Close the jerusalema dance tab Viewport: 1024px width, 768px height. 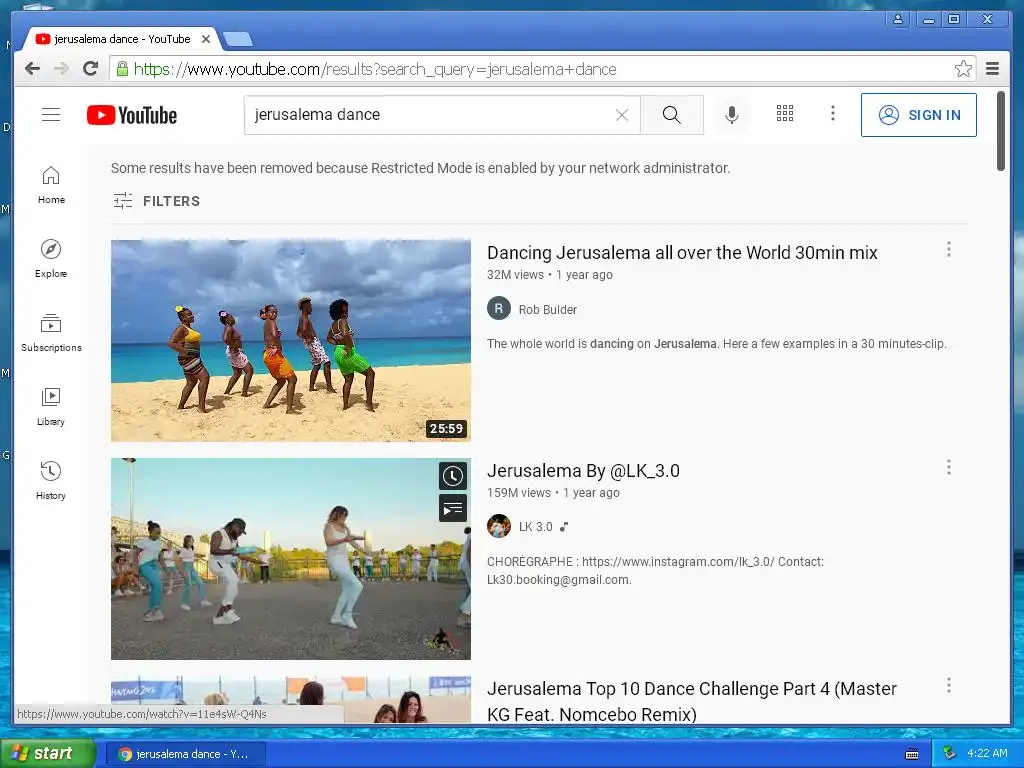[206, 39]
